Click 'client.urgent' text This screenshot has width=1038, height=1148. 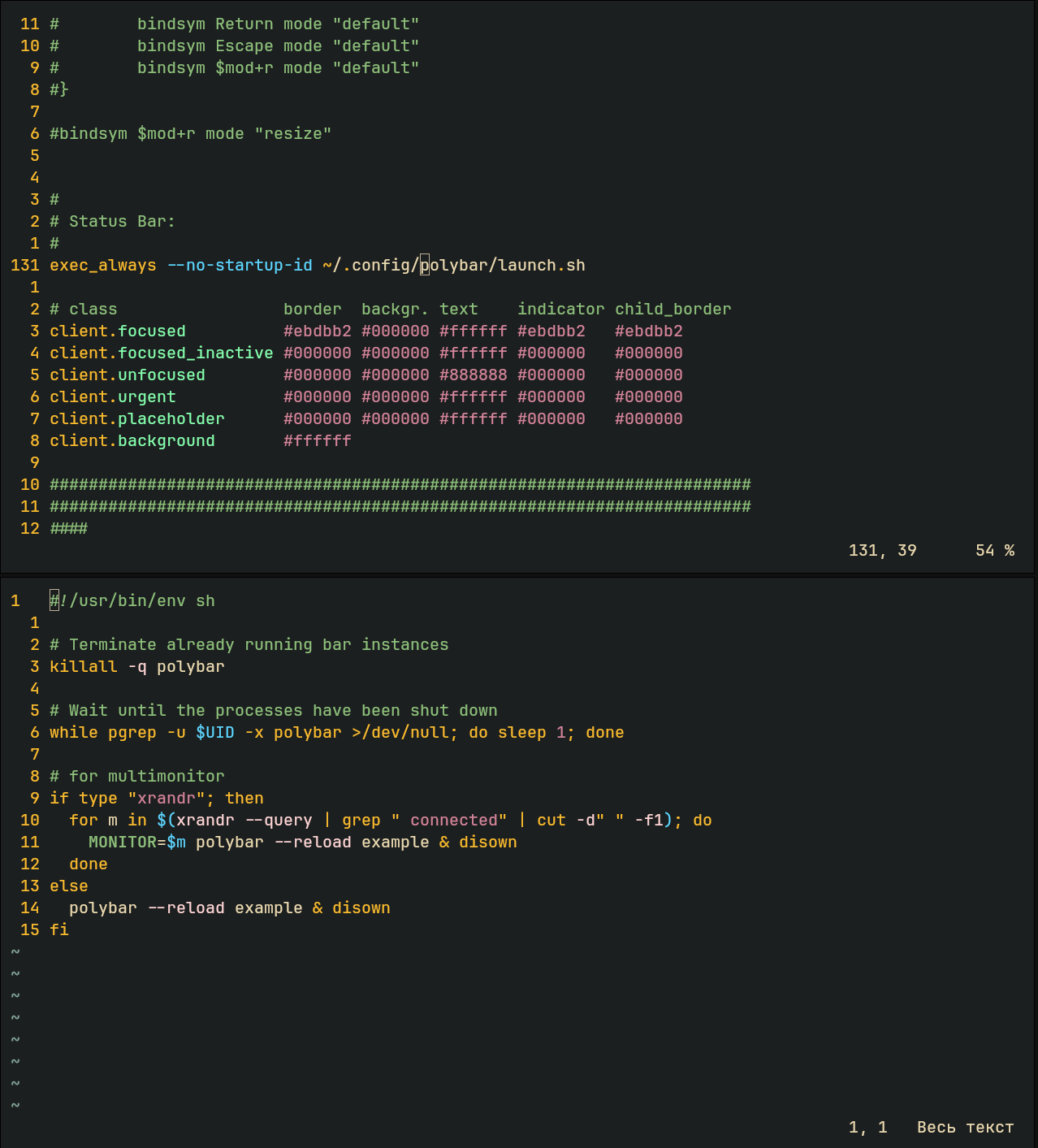pyautogui.click(x=113, y=397)
